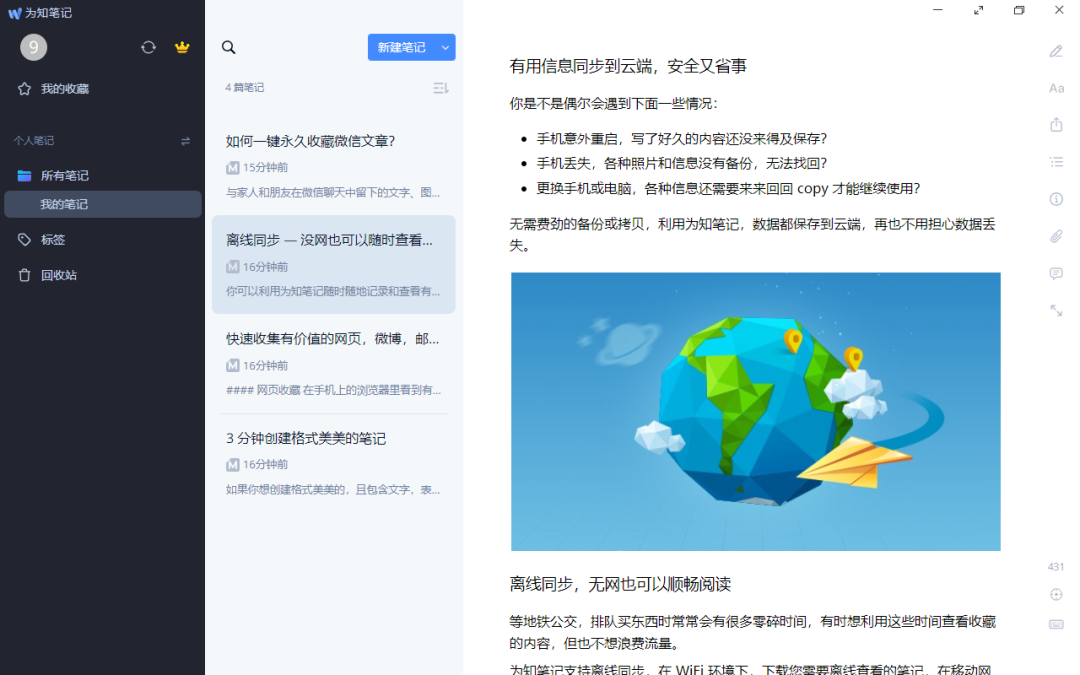Open comments via the speech bubble icon
1080x675 pixels.
pos(1056,273)
